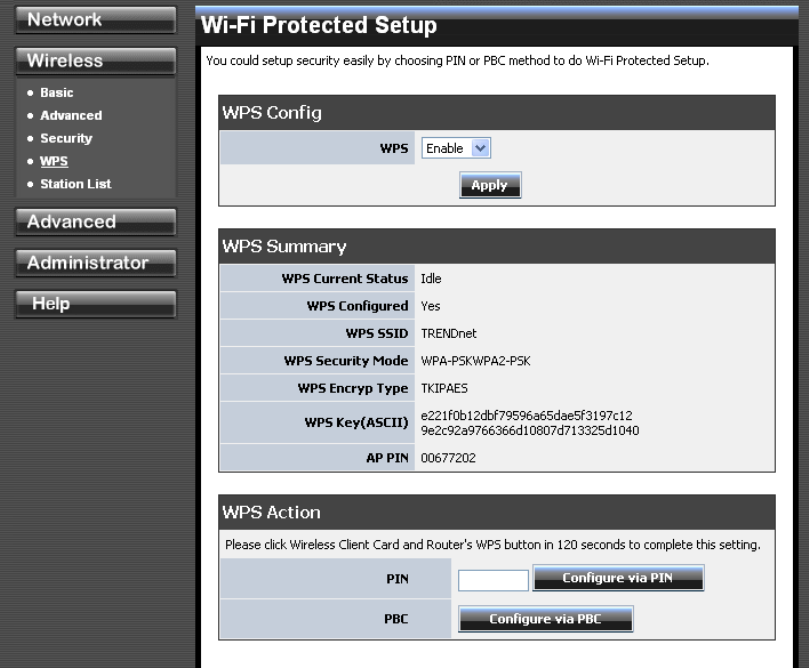Open the wireless Security page
809x668 pixels.
(x=66, y=138)
